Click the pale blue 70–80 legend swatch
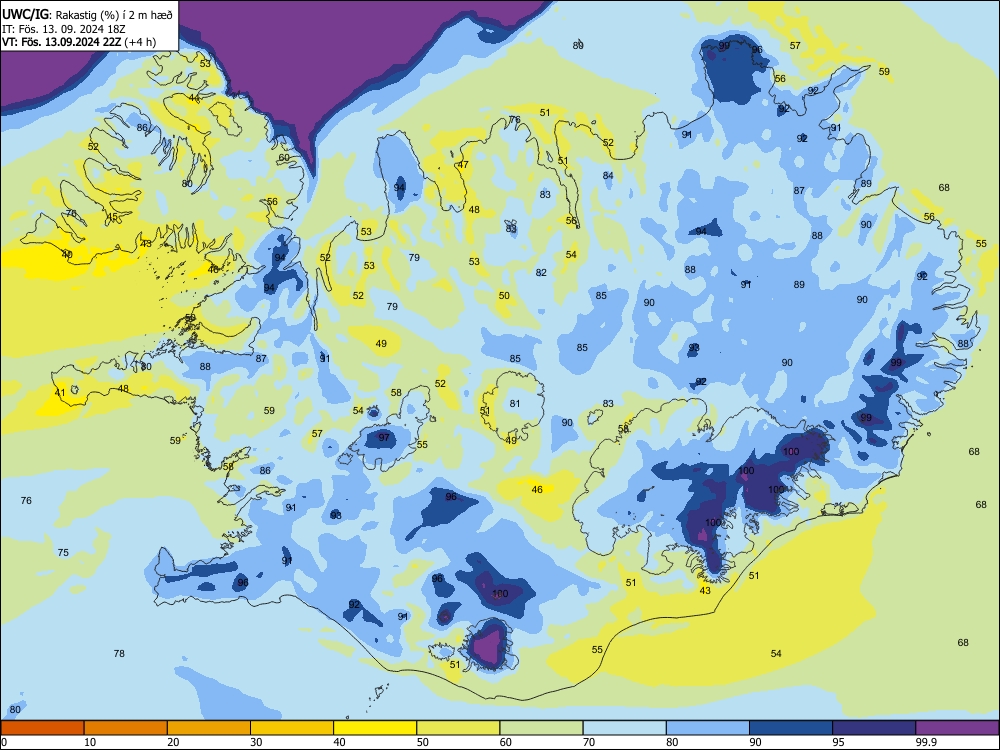 (x=624, y=728)
